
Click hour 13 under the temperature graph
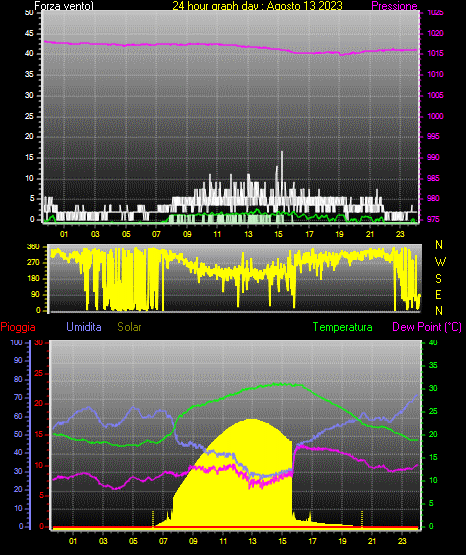tap(252, 541)
